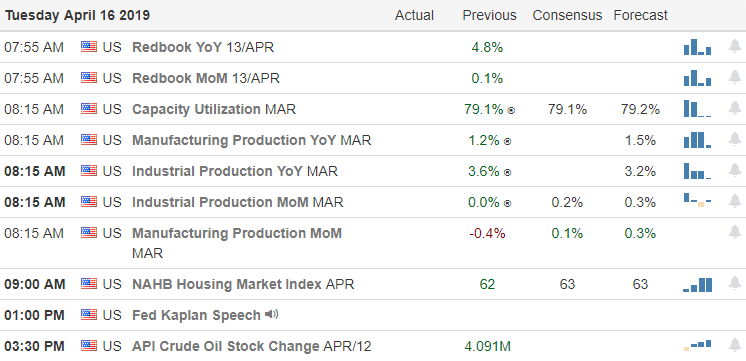Click the bell icon for Redbook MoM

pos(735,78)
